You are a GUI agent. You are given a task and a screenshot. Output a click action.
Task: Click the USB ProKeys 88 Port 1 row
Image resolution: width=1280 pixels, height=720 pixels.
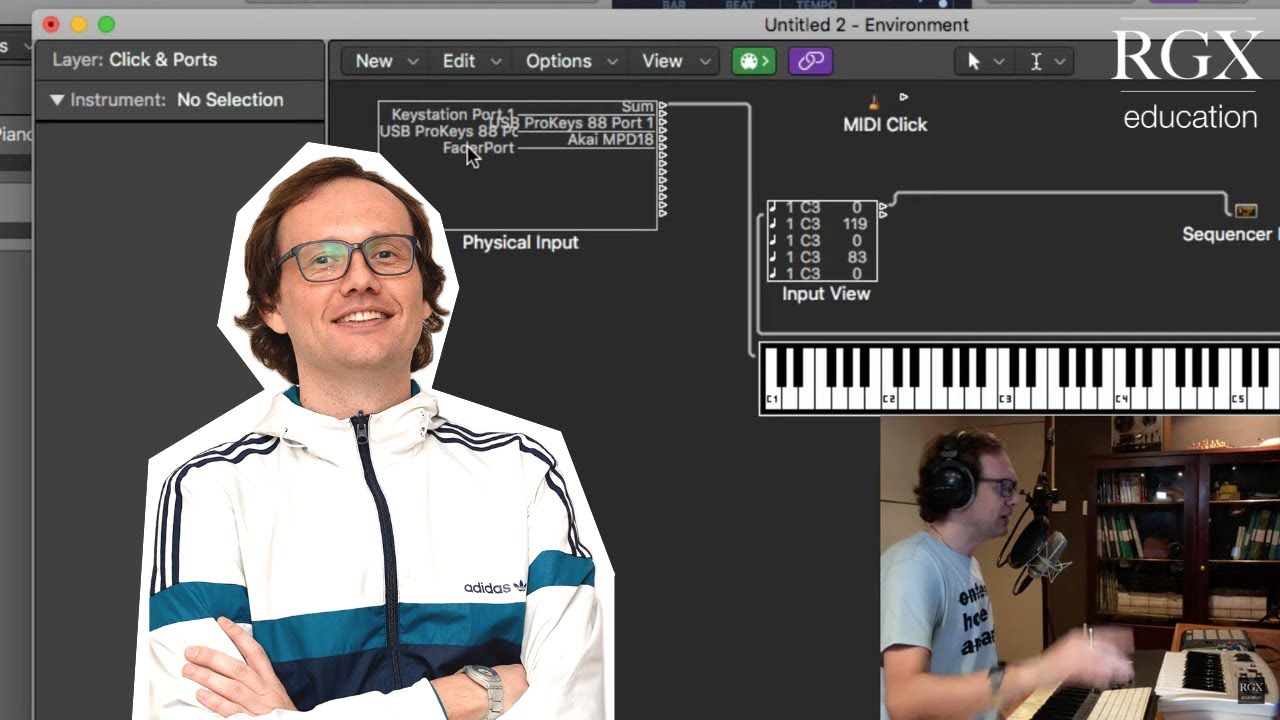(x=572, y=123)
